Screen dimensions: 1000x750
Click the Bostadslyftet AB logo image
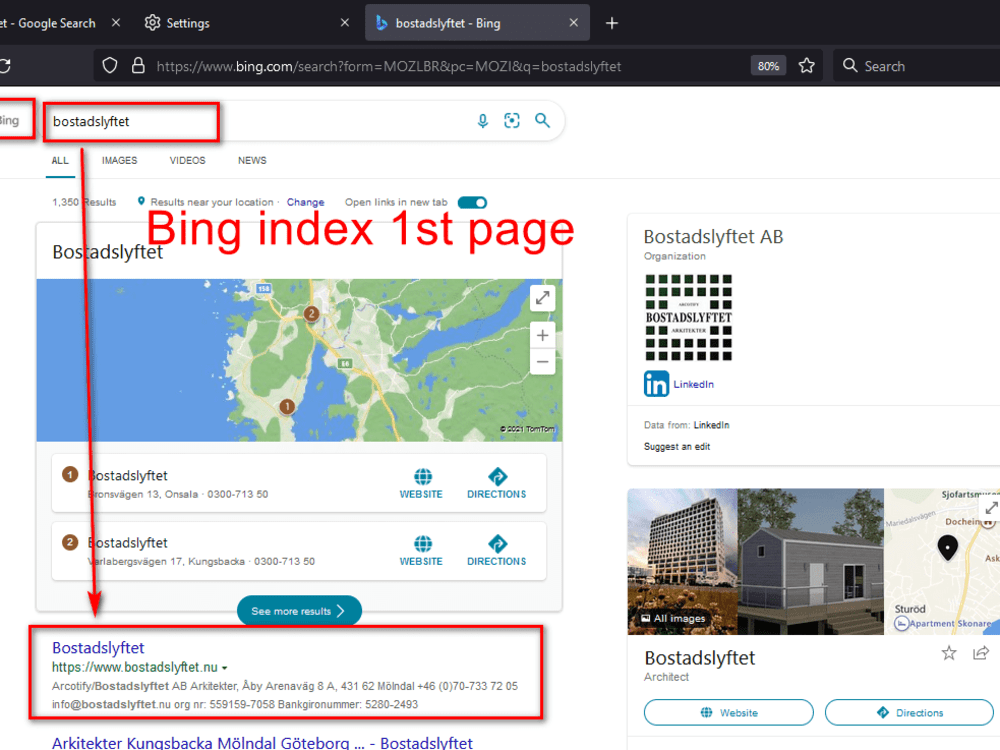(688, 318)
